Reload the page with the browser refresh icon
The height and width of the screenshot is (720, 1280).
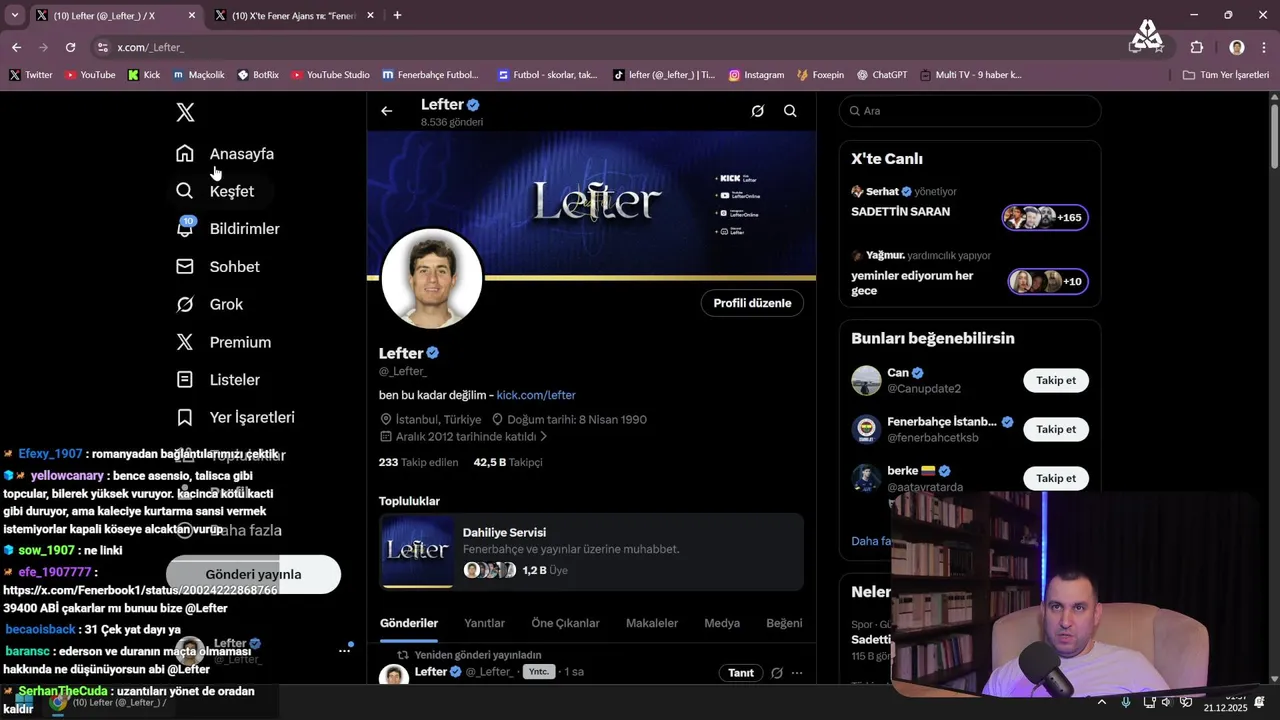tap(70, 47)
